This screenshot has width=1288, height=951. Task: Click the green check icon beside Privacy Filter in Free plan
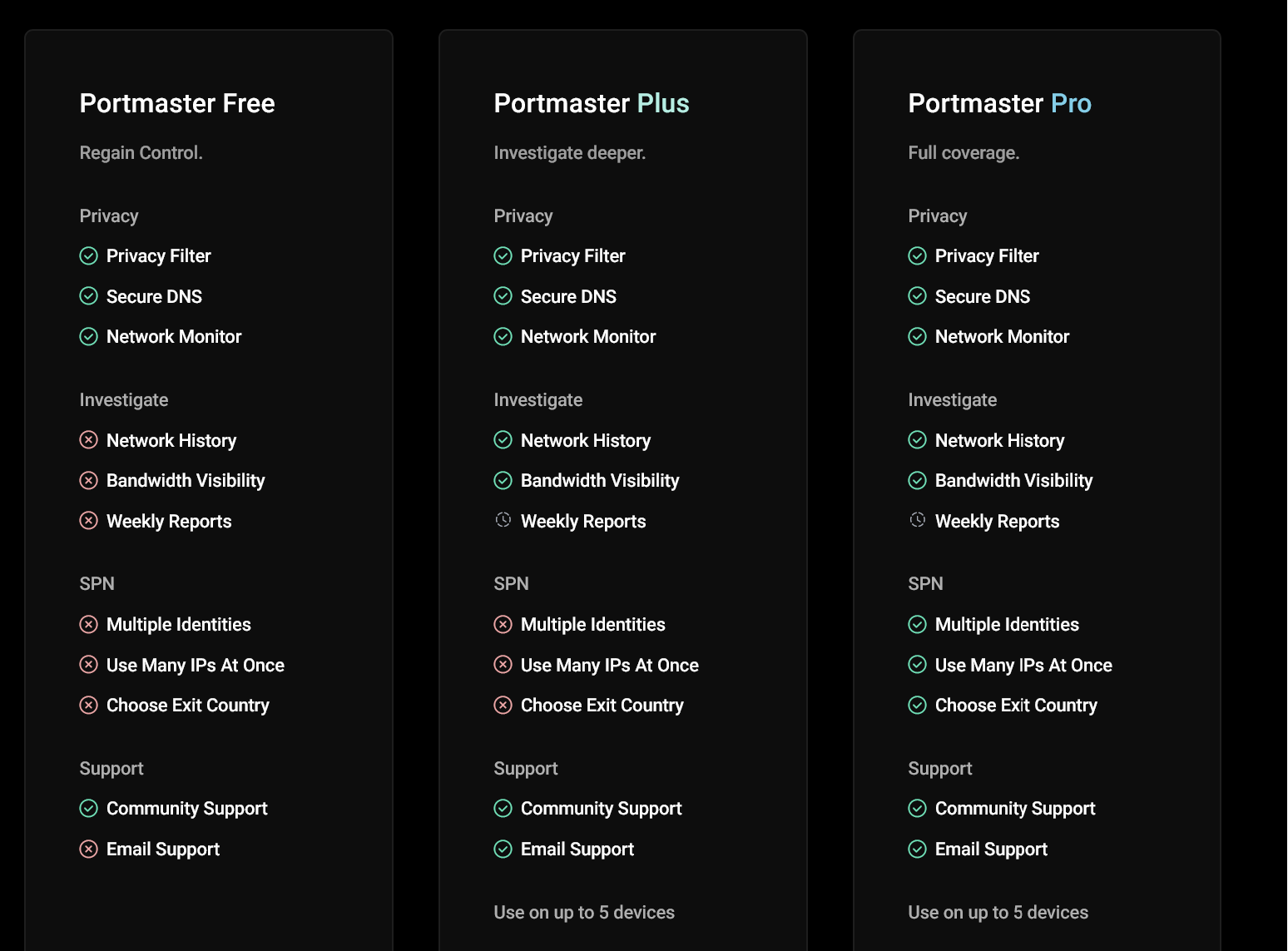(x=88, y=255)
